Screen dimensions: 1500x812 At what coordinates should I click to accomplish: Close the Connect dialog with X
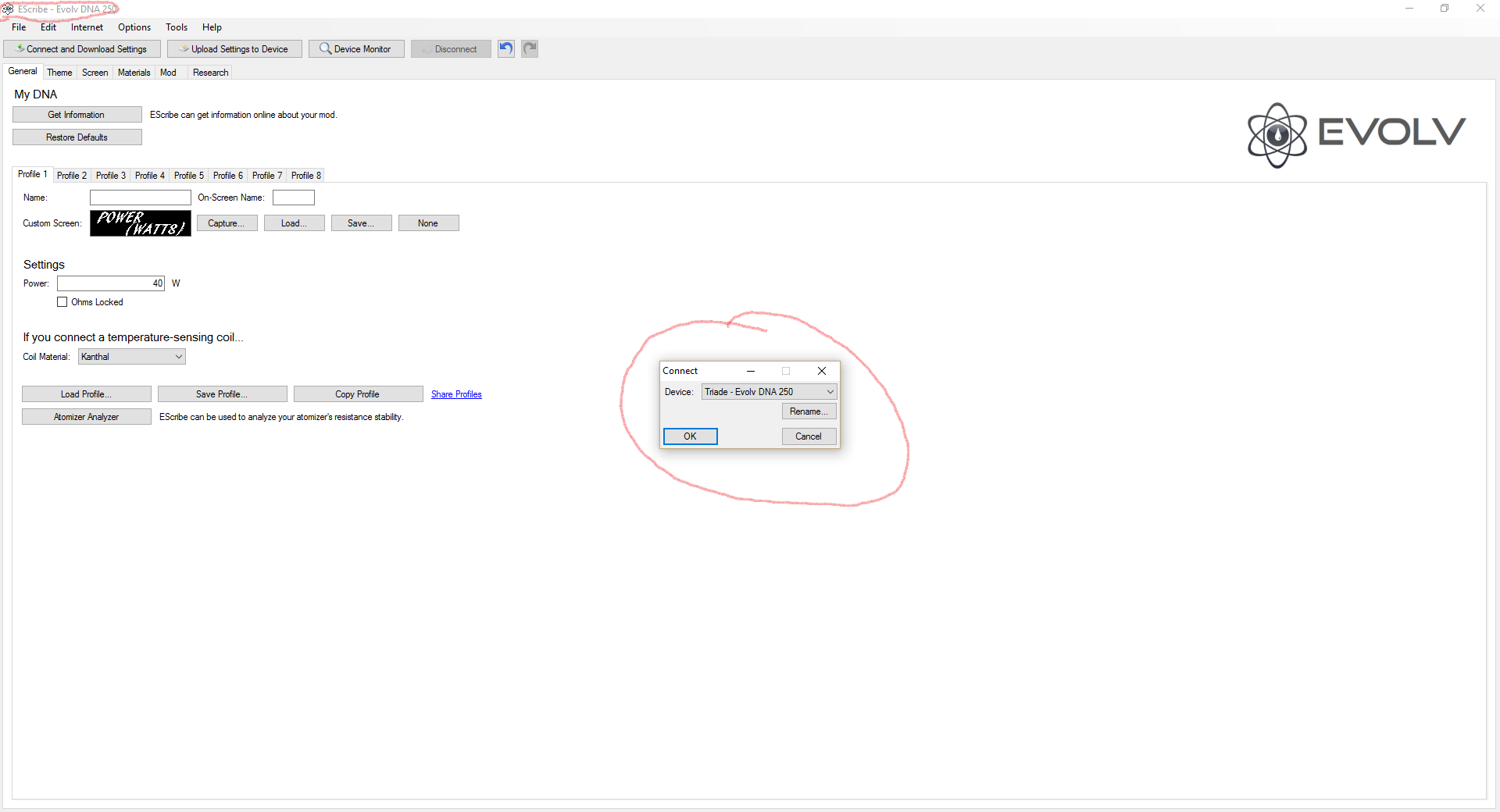821,371
